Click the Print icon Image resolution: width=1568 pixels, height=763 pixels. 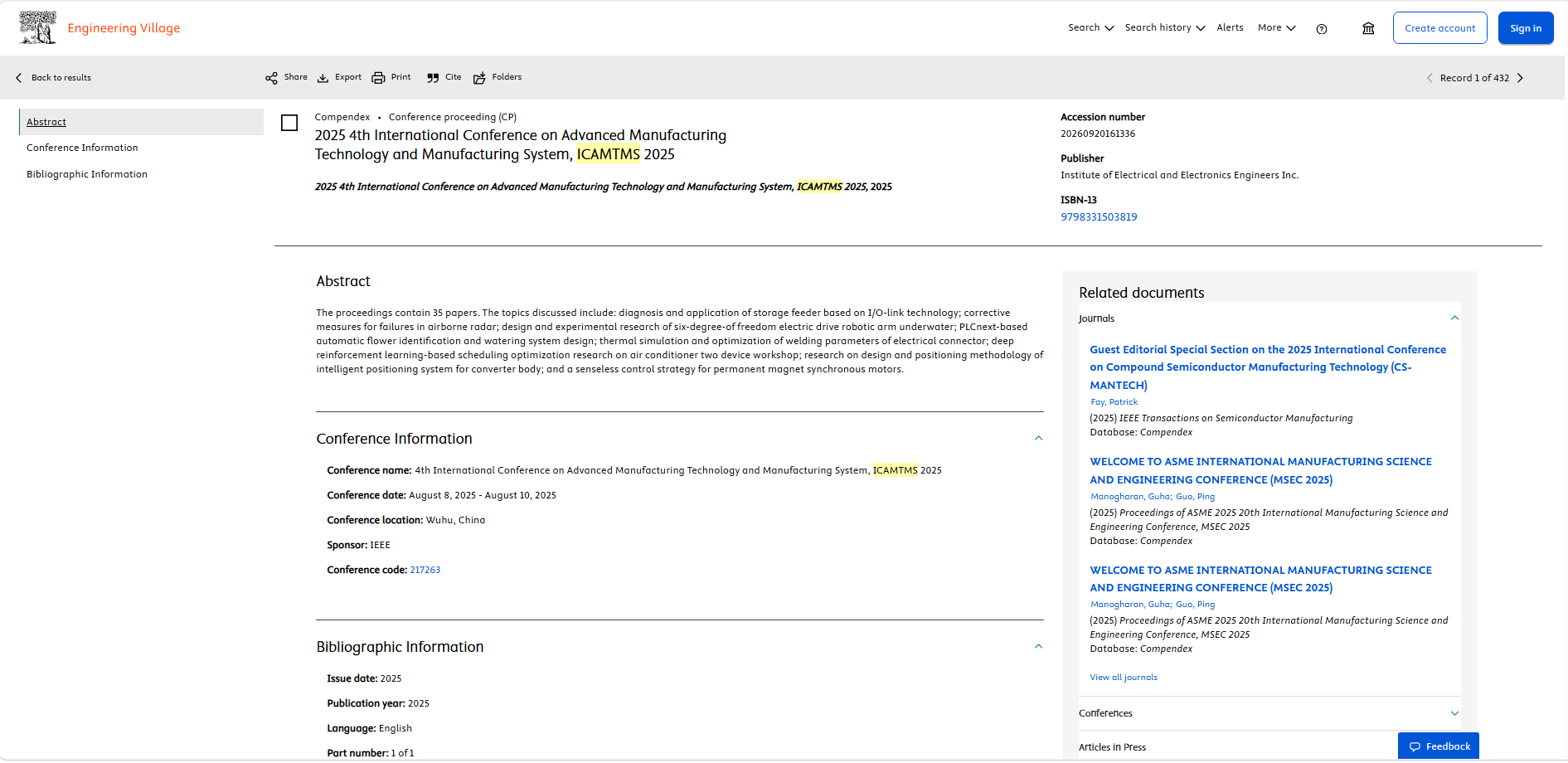pos(378,78)
